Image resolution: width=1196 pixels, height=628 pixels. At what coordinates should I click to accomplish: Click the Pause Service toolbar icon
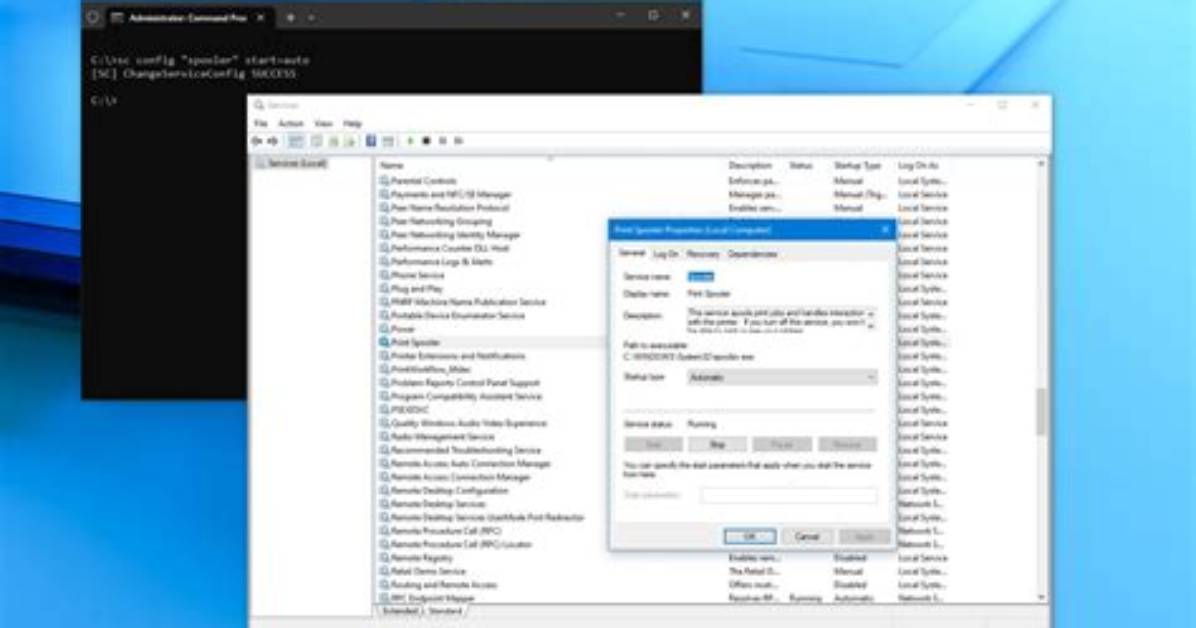pos(442,141)
